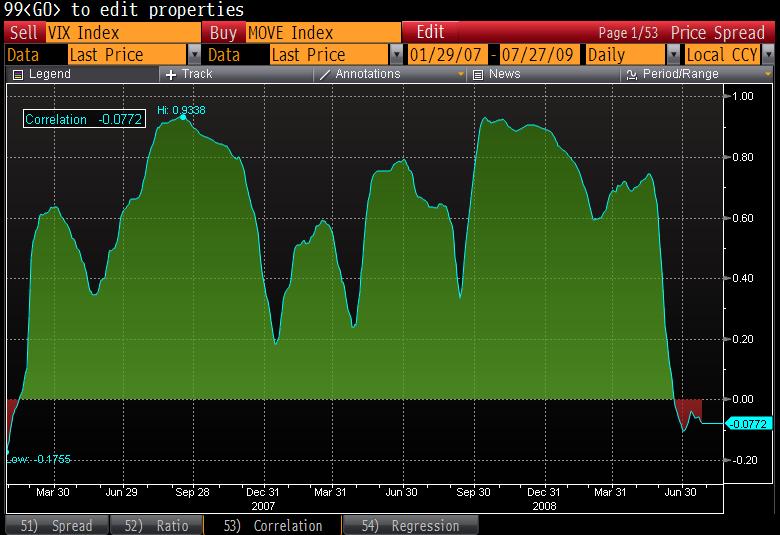
Task: Open the Regression tab
Action: coord(410,525)
